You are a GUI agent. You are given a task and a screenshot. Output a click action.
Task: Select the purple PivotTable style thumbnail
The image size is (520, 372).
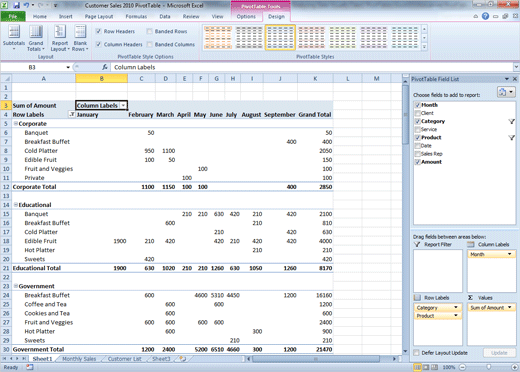373,37
